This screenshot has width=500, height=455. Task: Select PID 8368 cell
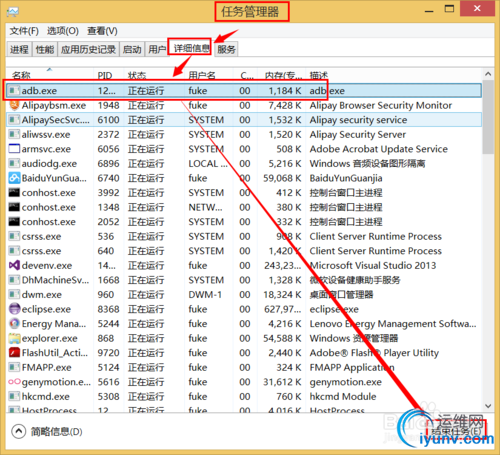point(108,309)
